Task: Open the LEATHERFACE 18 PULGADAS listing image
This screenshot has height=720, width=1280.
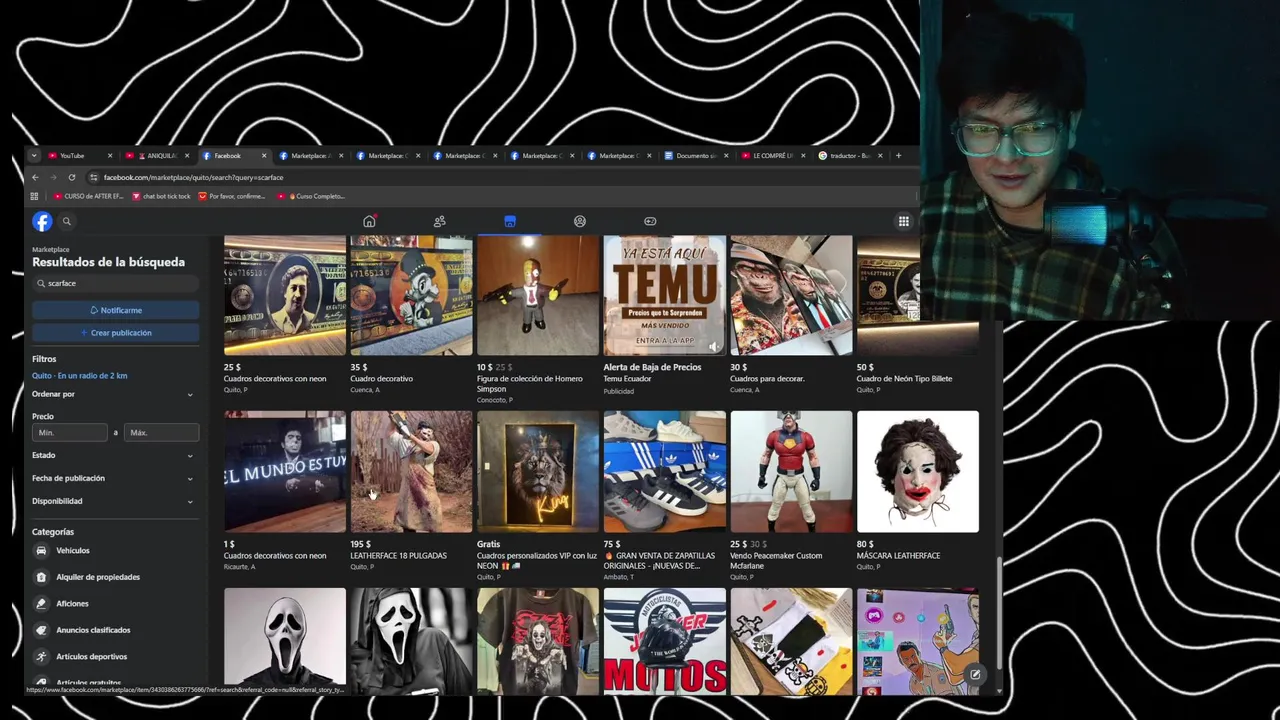Action: coord(411,471)
